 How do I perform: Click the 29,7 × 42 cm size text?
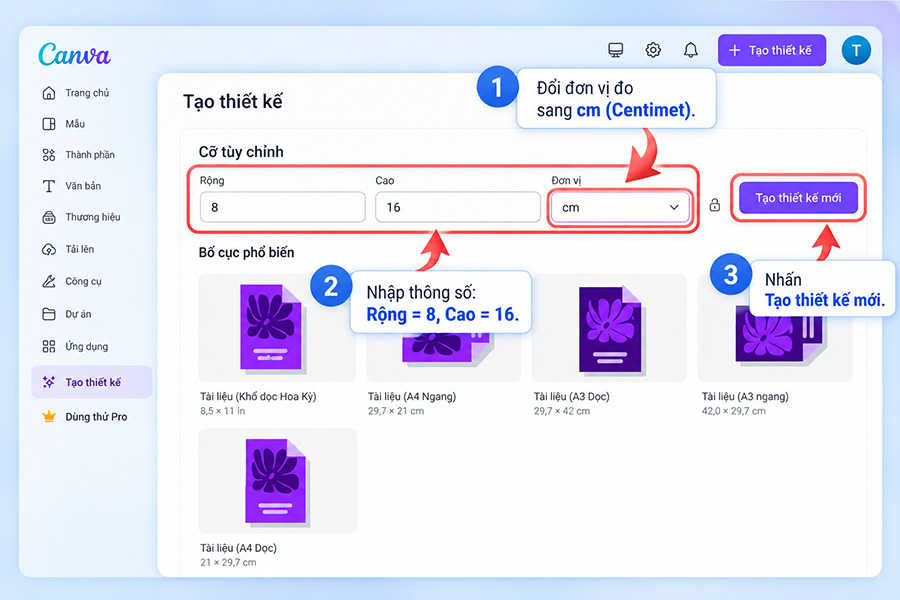click(562, 411)
